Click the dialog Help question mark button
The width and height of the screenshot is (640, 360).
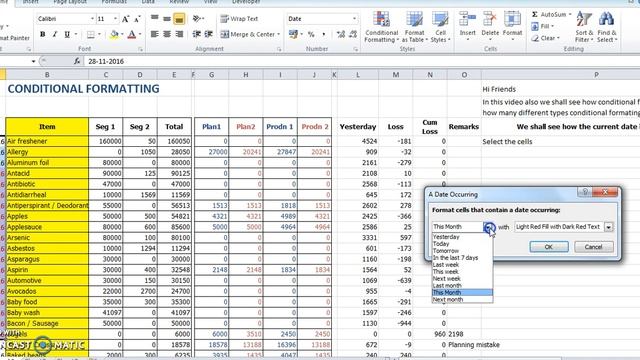pyautogui.click(x=584, y=191)
